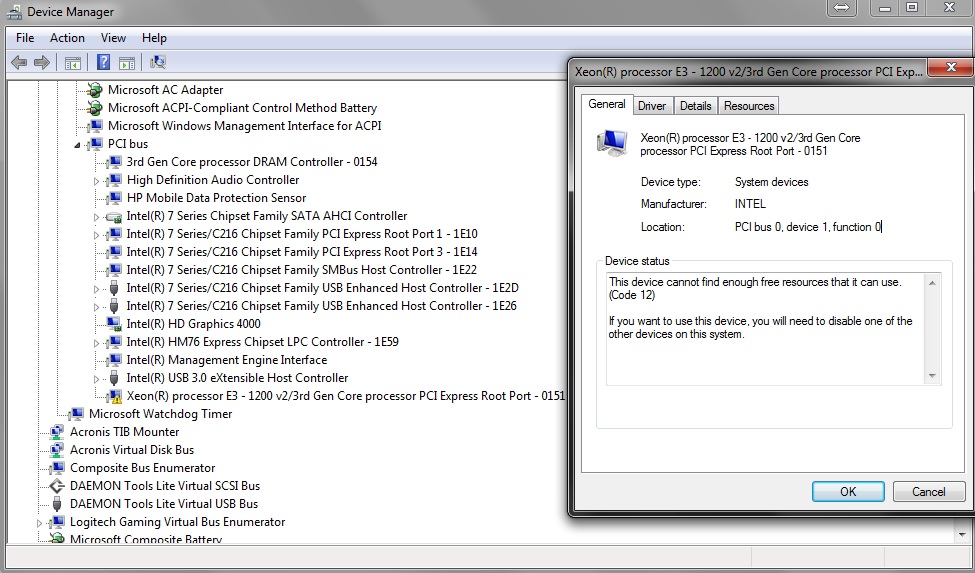Viewport: 975px width, 573px height.
Task: Open the View menu
Action: [x=113, y=38]
